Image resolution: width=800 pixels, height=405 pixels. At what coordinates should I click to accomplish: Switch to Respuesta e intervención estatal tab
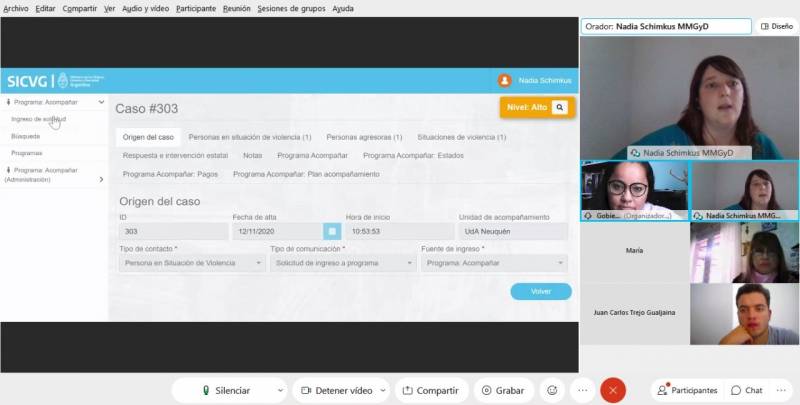pyautogui.click(x=176, y=156)
